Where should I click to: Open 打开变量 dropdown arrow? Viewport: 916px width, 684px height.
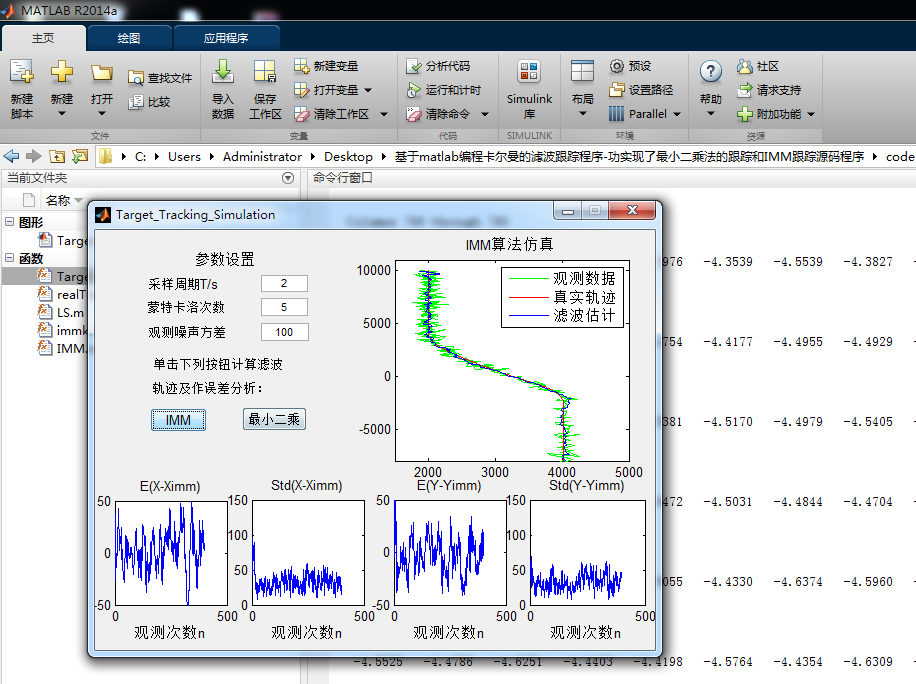[x=368, y=90]
